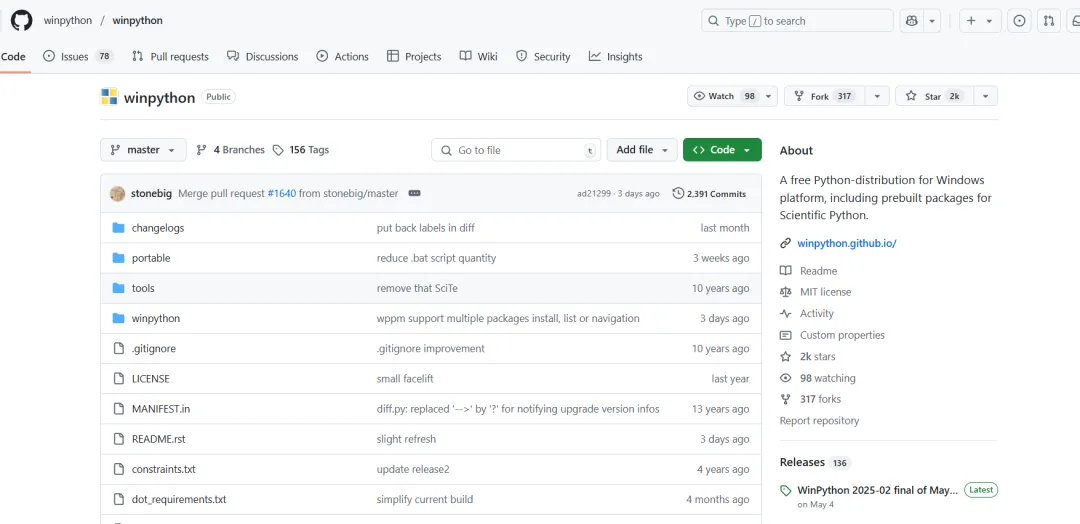Screen dimensions: 1080x524
Task: Open dot_requirements.txt file
Action: click(179, 499)
